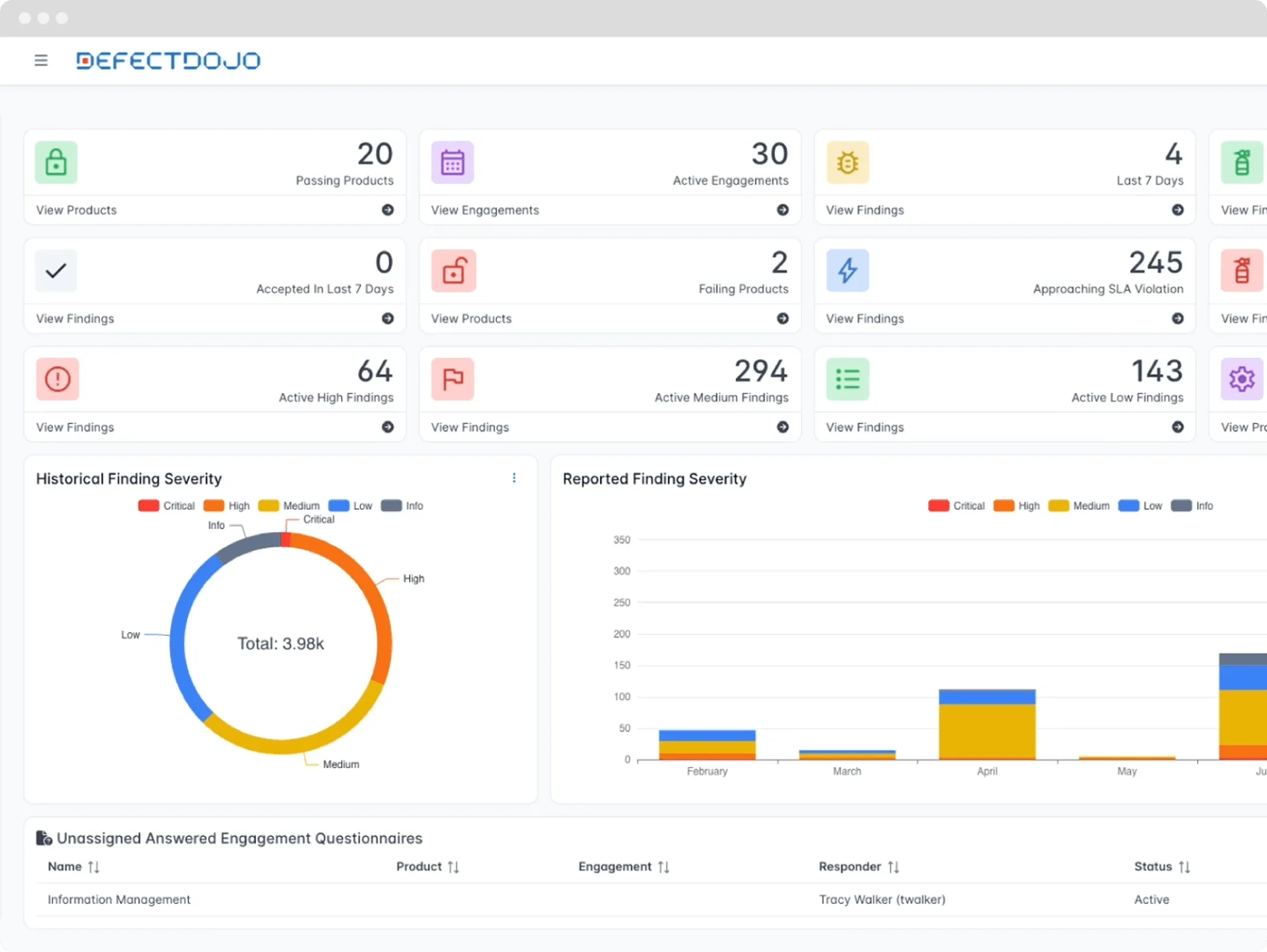Click arrow icon on View Engagements row
Viewport: 1267px width, 952px height.
tap(782, 210)
